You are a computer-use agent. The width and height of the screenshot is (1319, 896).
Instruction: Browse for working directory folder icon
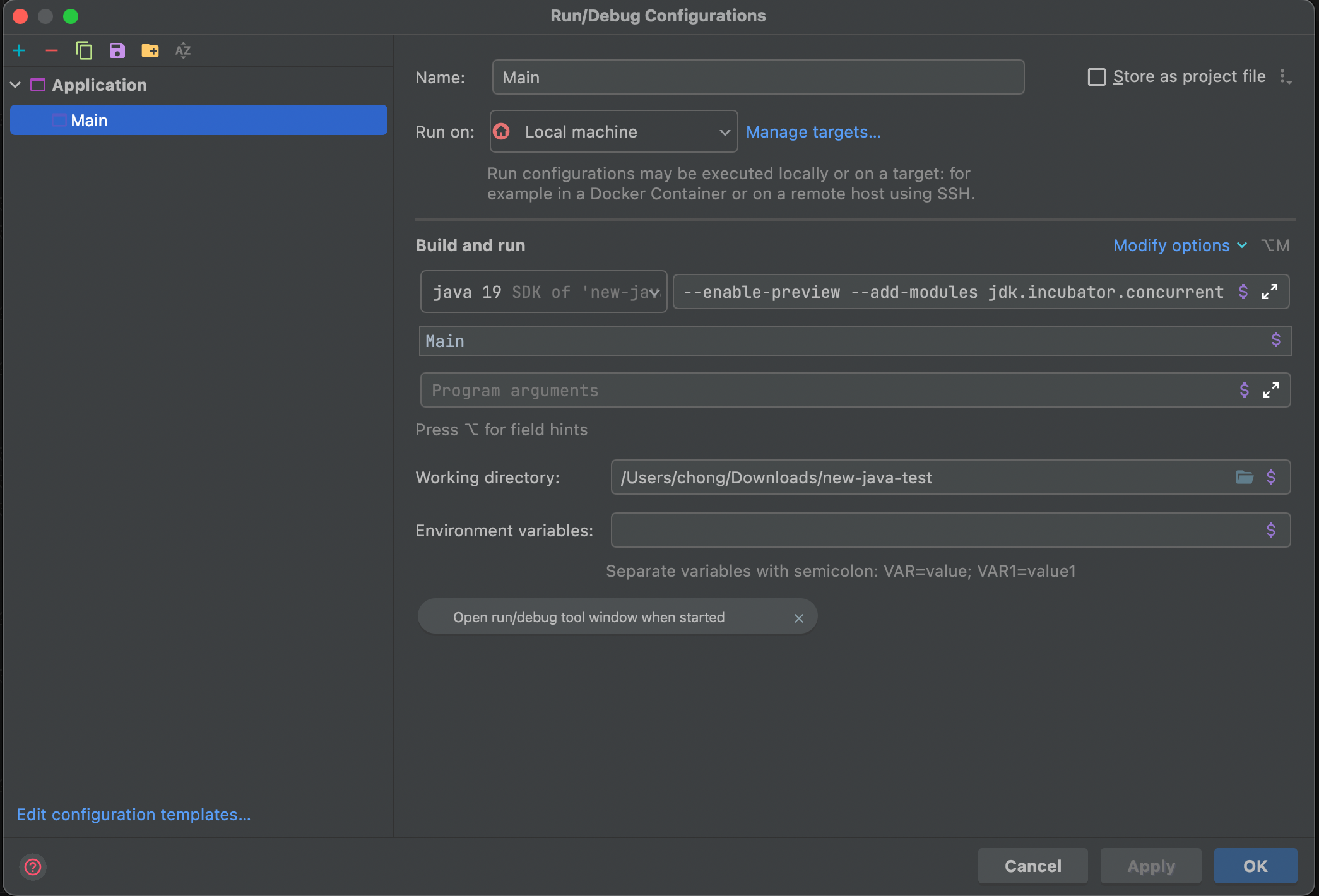pyautogui.click(x=1245, y=477)
